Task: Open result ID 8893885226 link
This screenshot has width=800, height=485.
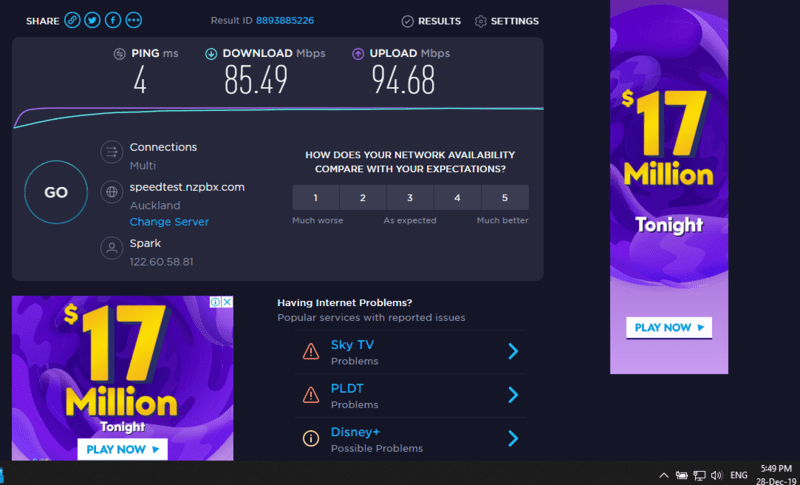Action: click(x=285, y=20)
